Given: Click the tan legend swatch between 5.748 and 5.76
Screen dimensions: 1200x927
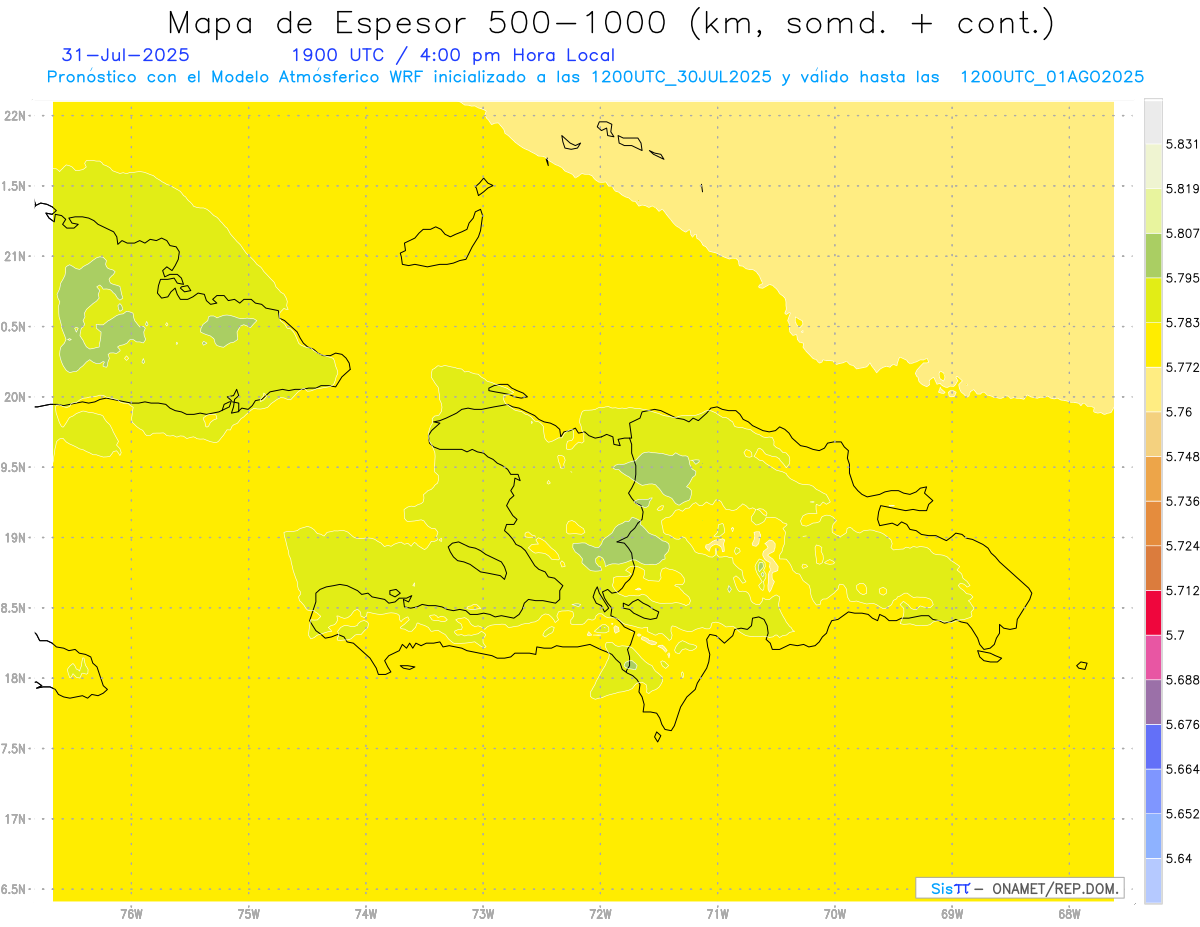Looking at the screenshot, I should point(1153,434).
